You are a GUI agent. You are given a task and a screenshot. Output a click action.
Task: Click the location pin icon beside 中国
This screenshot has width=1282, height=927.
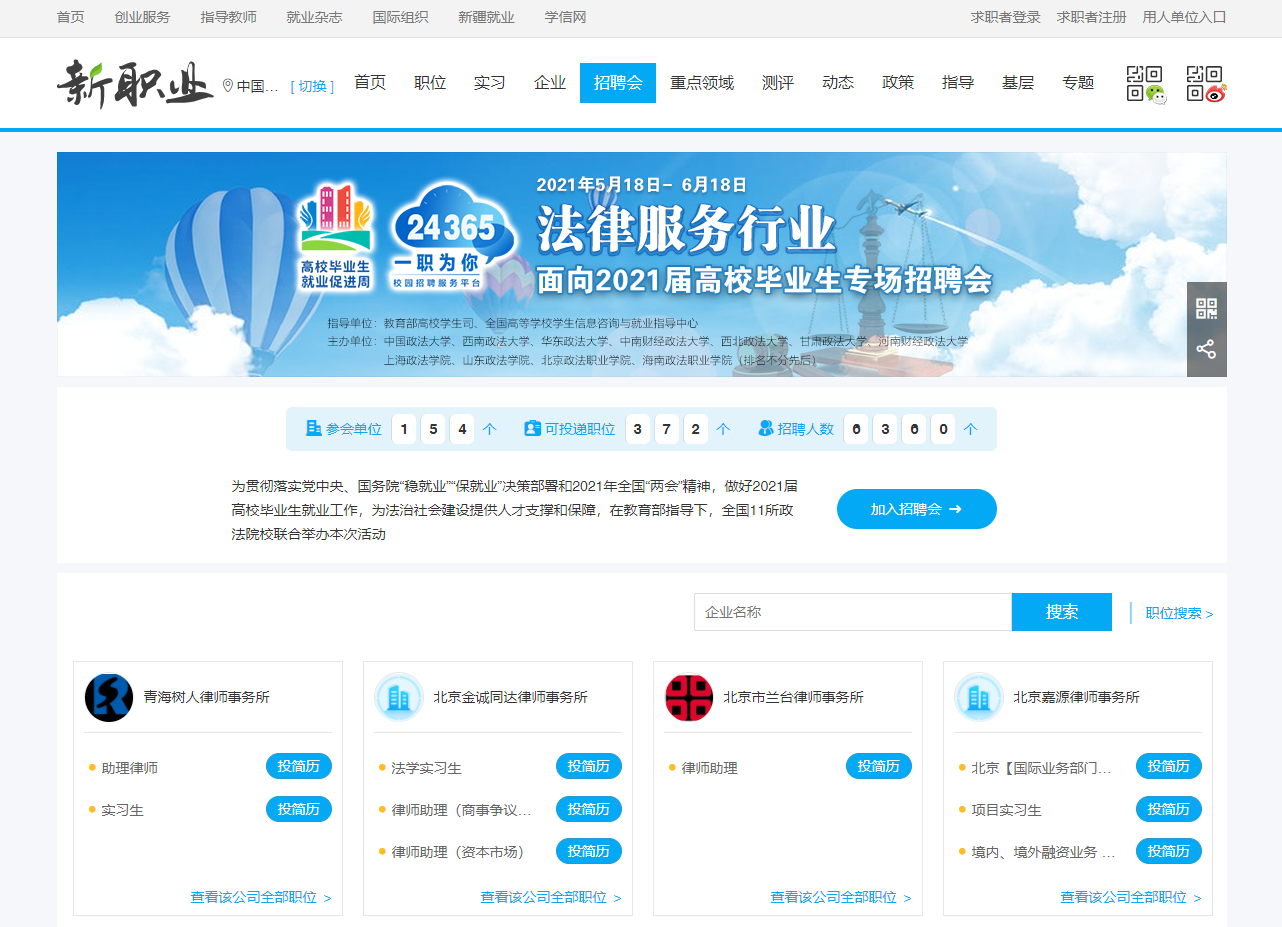pyautogui.click(x=228, y=86)
